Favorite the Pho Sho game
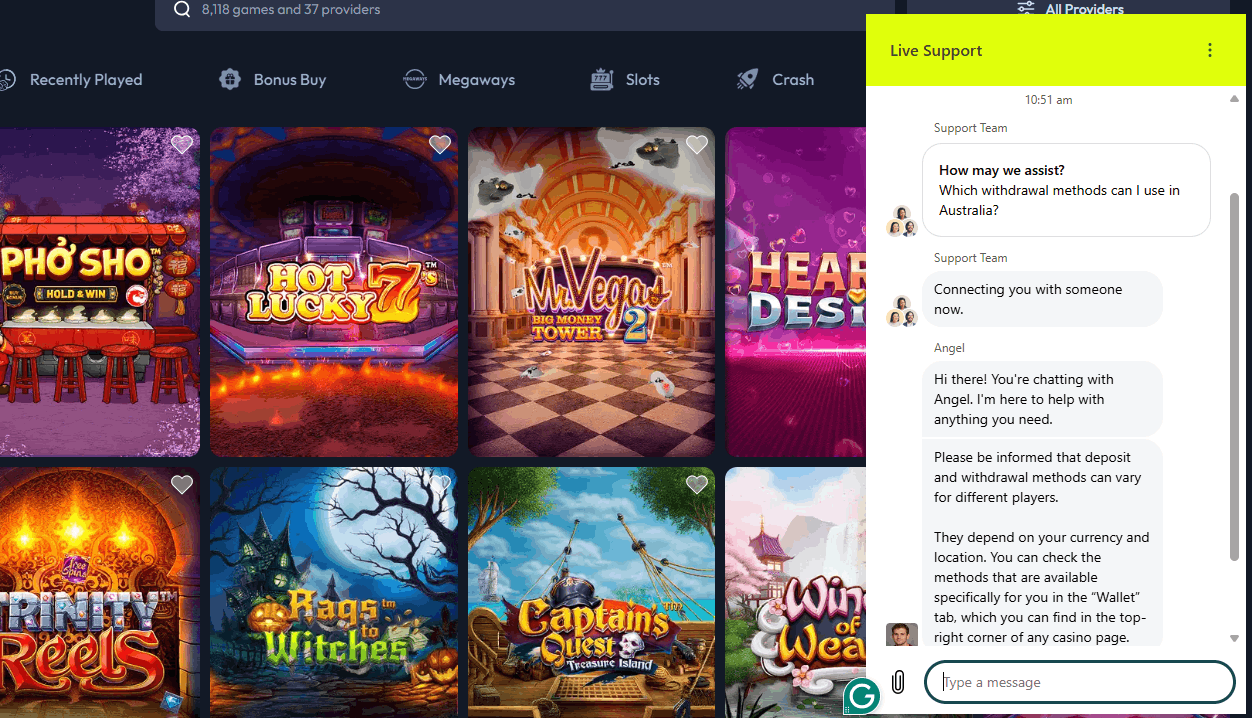1252x718 pixels. [x=181, y=145]
